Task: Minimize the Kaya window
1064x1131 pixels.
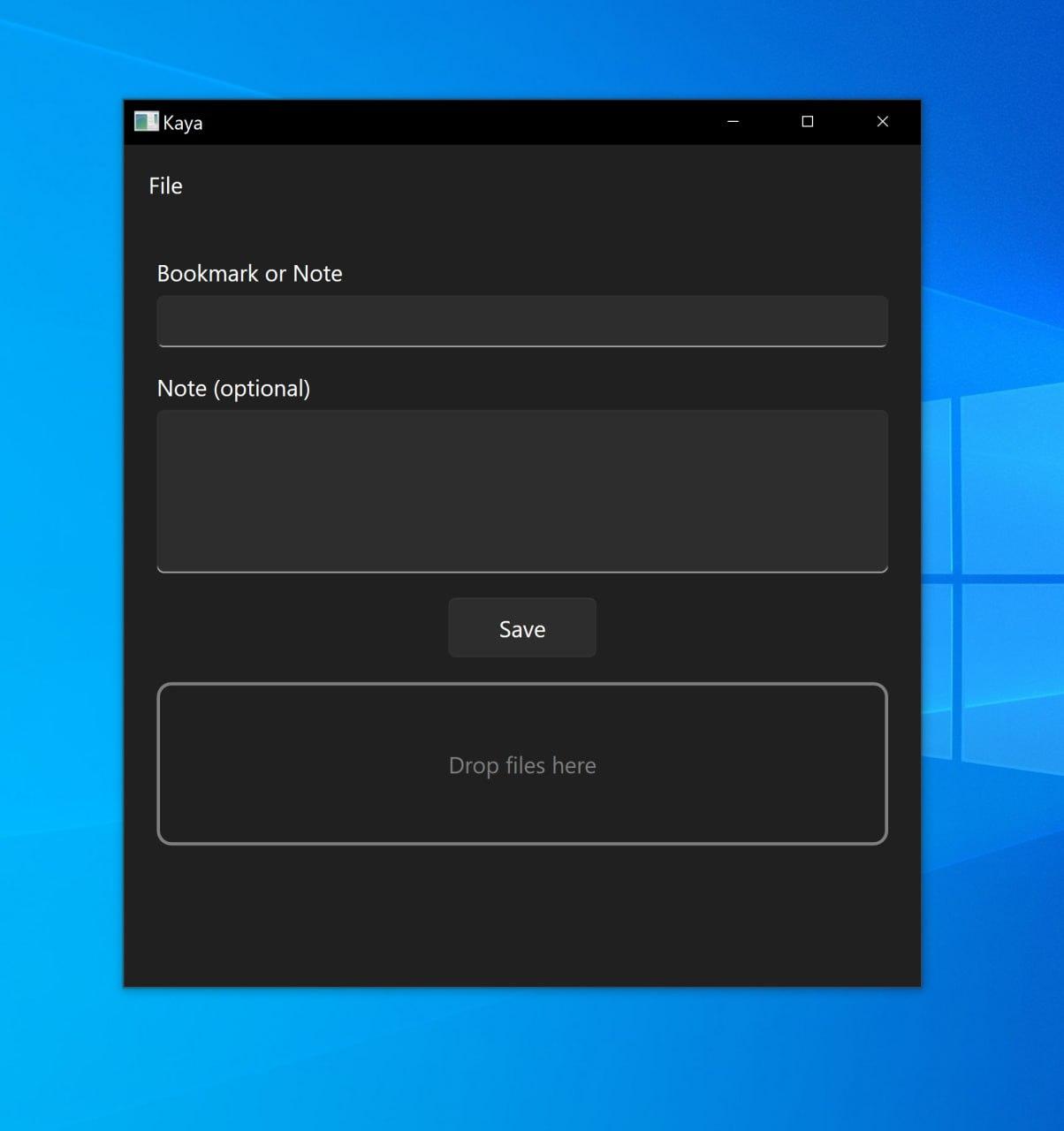Action: click(x=733, y=122)
